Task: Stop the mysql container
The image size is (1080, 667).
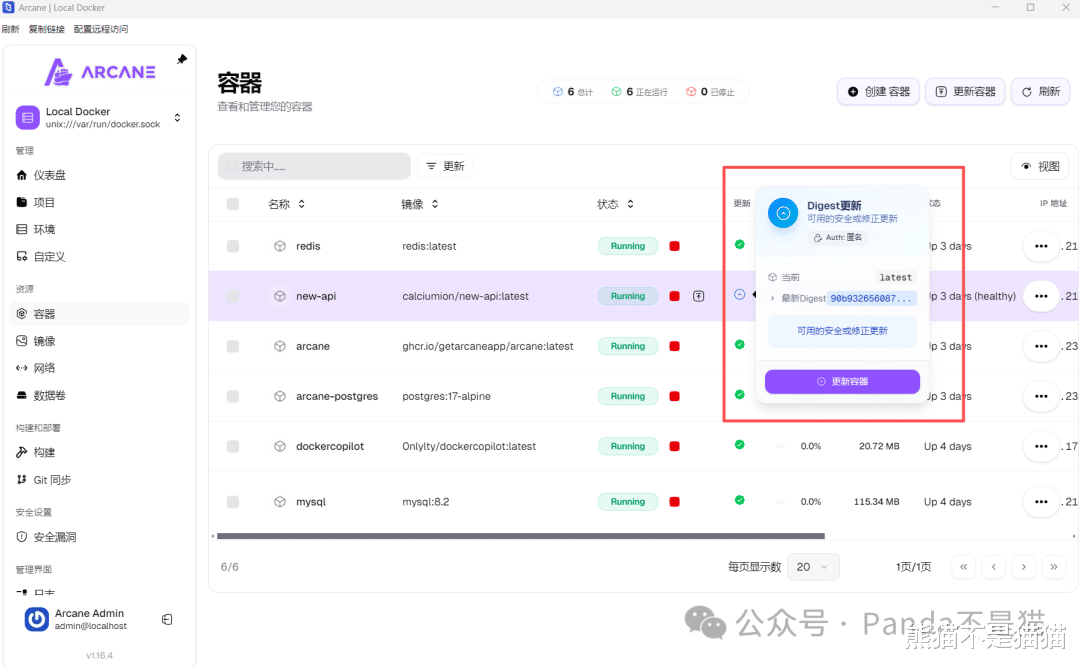Action: coord(674,502)
